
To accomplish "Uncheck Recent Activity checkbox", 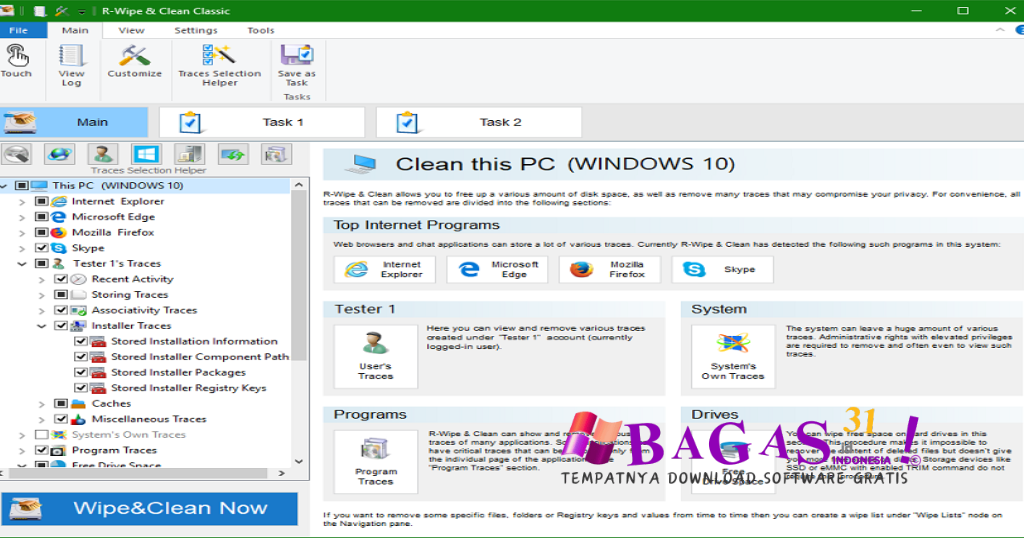I will click(x=61, y=279).
